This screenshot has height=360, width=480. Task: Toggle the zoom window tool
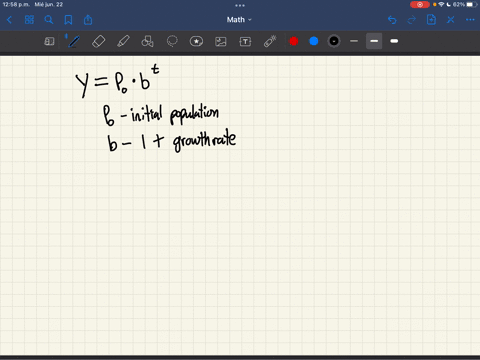tap(49, 41)
